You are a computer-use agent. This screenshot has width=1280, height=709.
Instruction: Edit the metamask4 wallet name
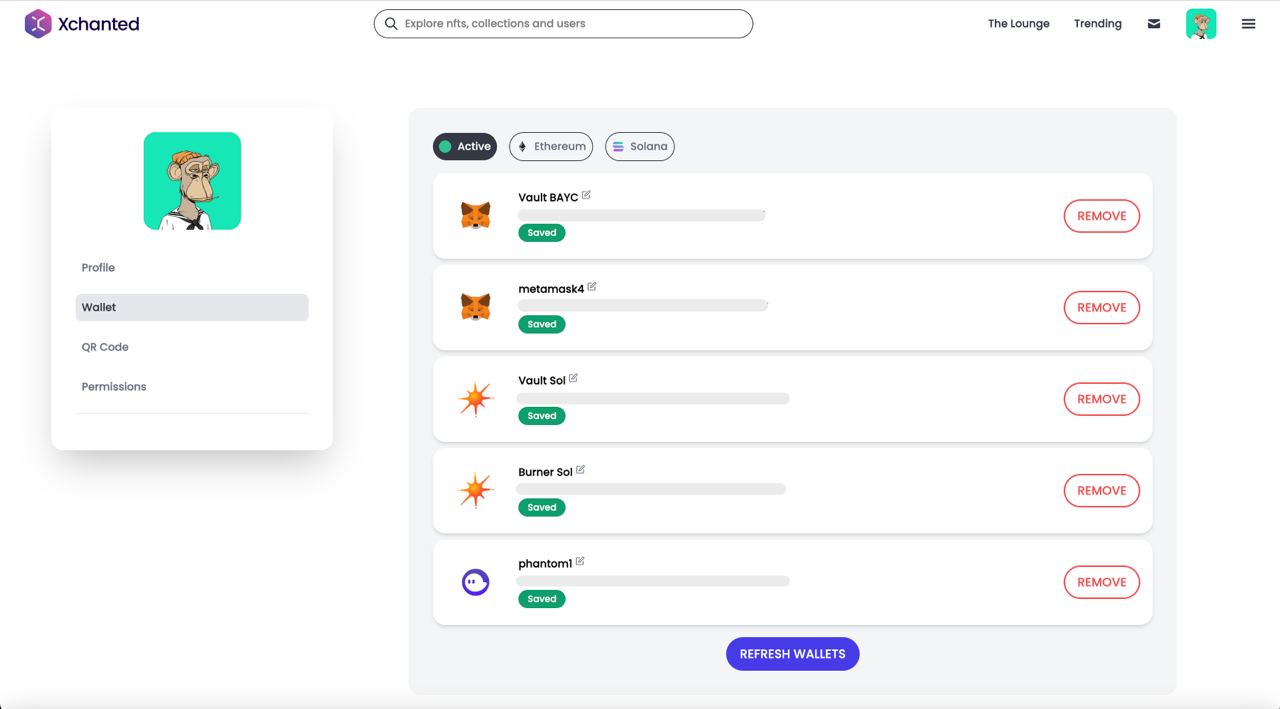click(592, 287)
